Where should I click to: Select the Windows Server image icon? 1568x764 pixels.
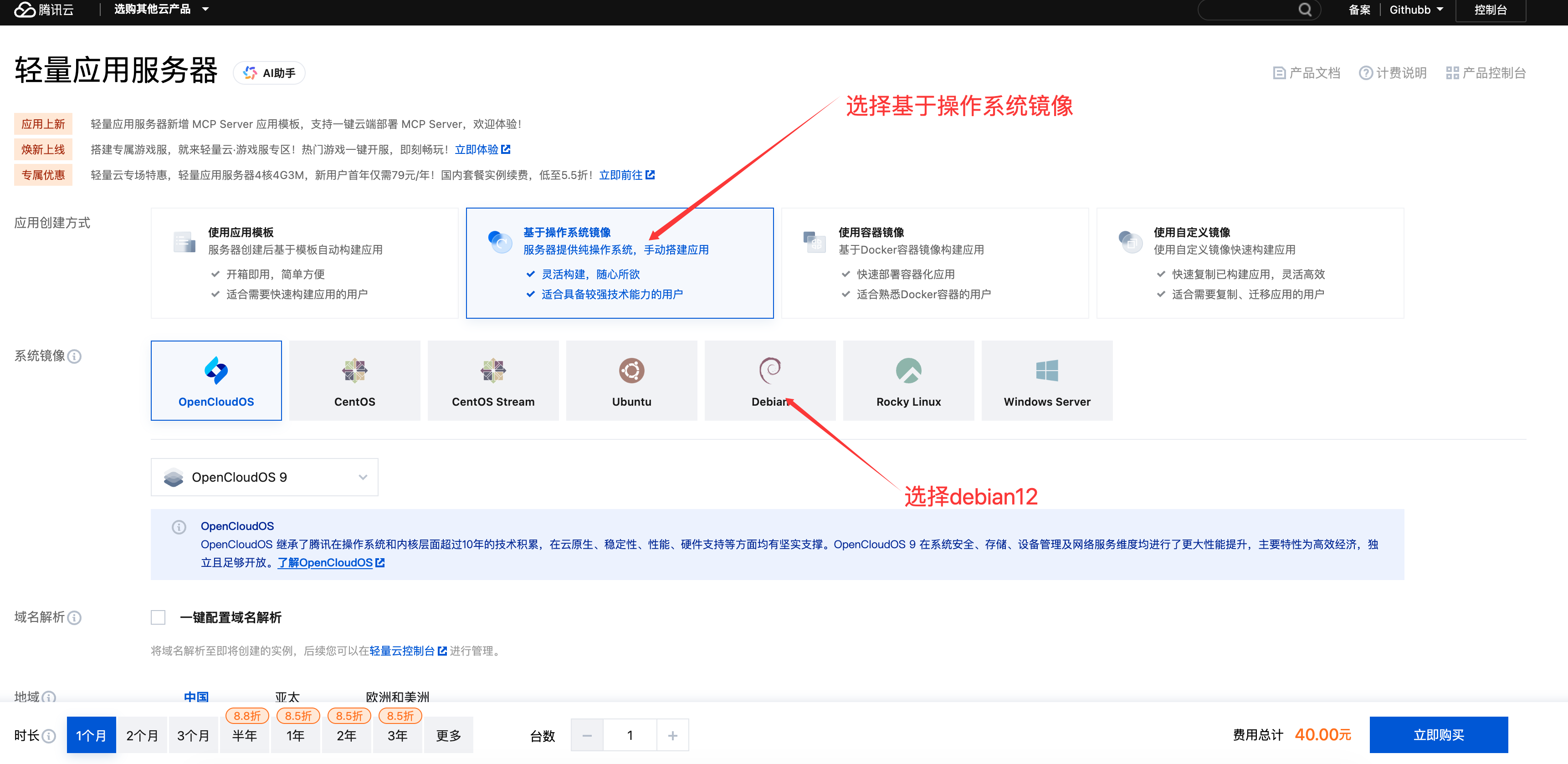1047,370
